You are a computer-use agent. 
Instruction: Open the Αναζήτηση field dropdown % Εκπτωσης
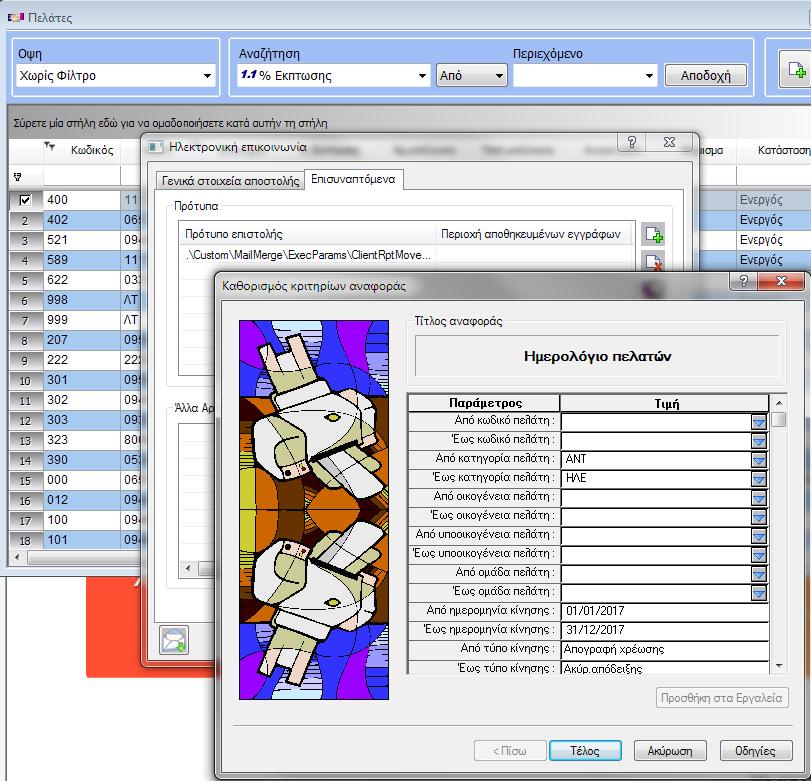coord(422,76)
